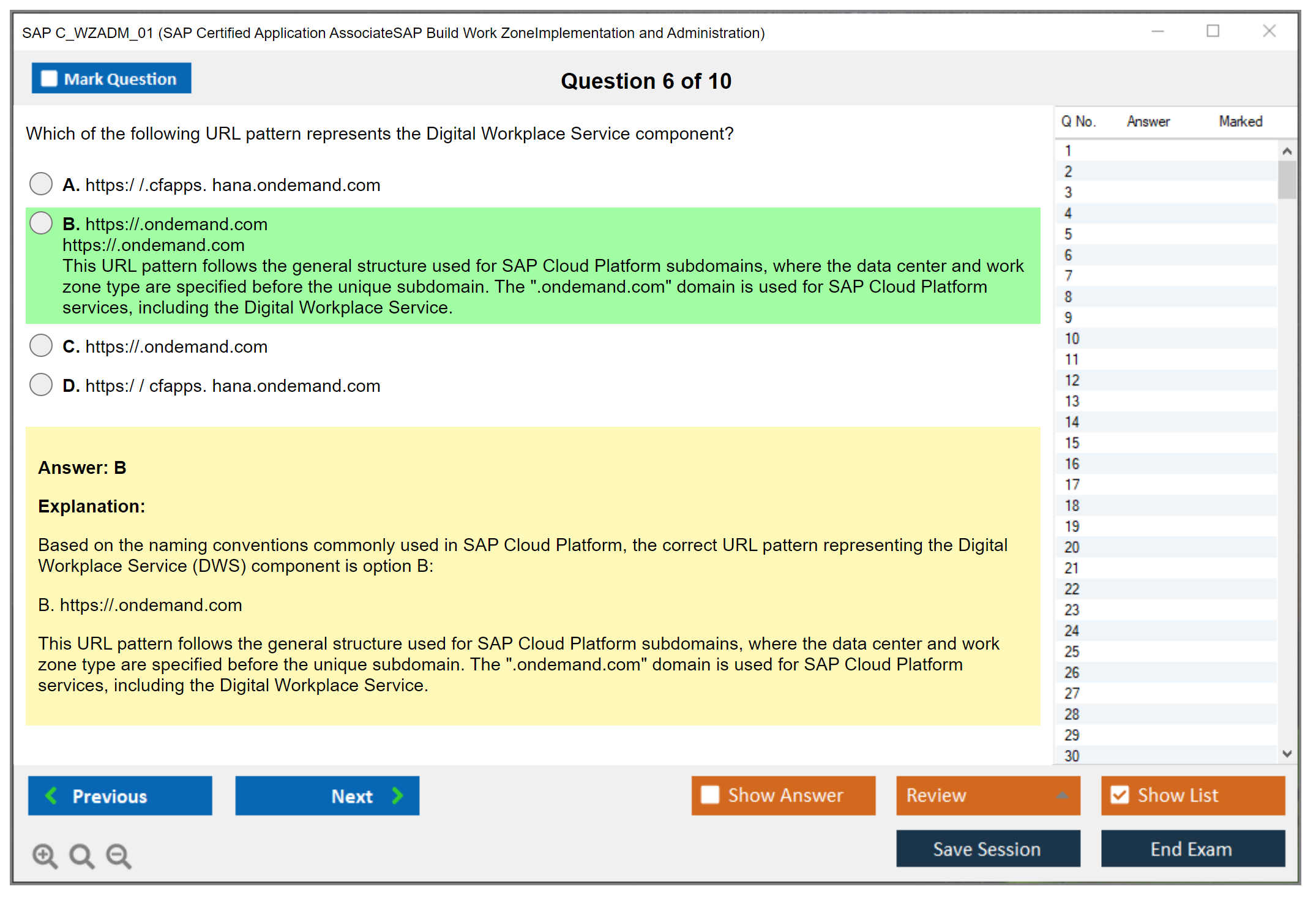1316x900 pixels.
Task: Click the left chevron on Previous button
Action: point(51,795)
